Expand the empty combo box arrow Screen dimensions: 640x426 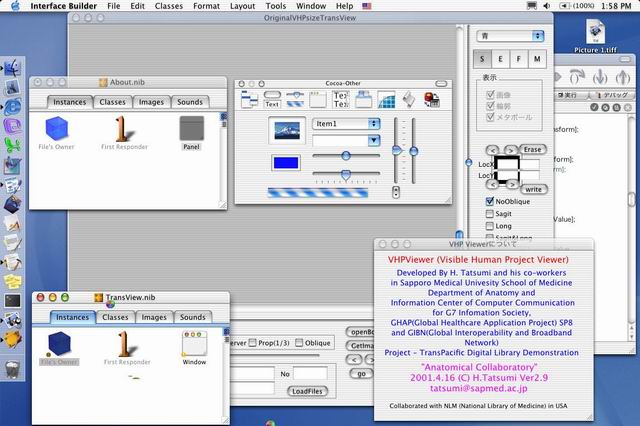(373, 141)
